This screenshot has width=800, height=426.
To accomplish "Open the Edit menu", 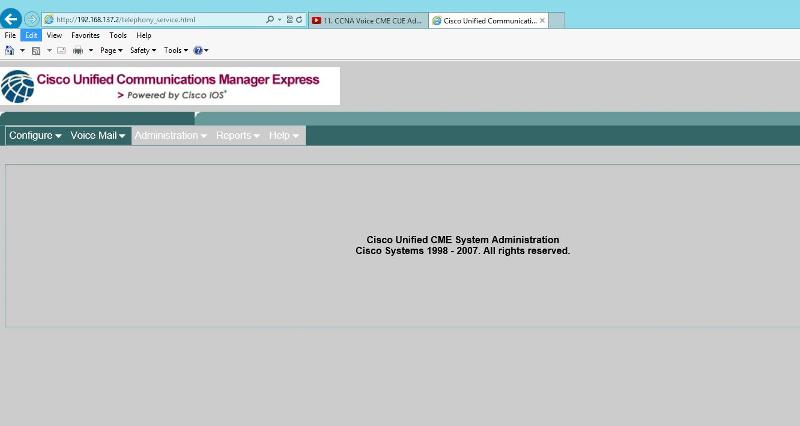I will [x=31, y=35].
